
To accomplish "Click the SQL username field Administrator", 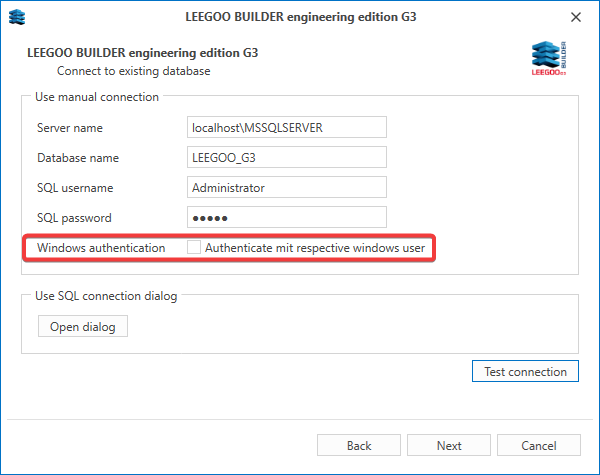I will (x=287, y=188).
